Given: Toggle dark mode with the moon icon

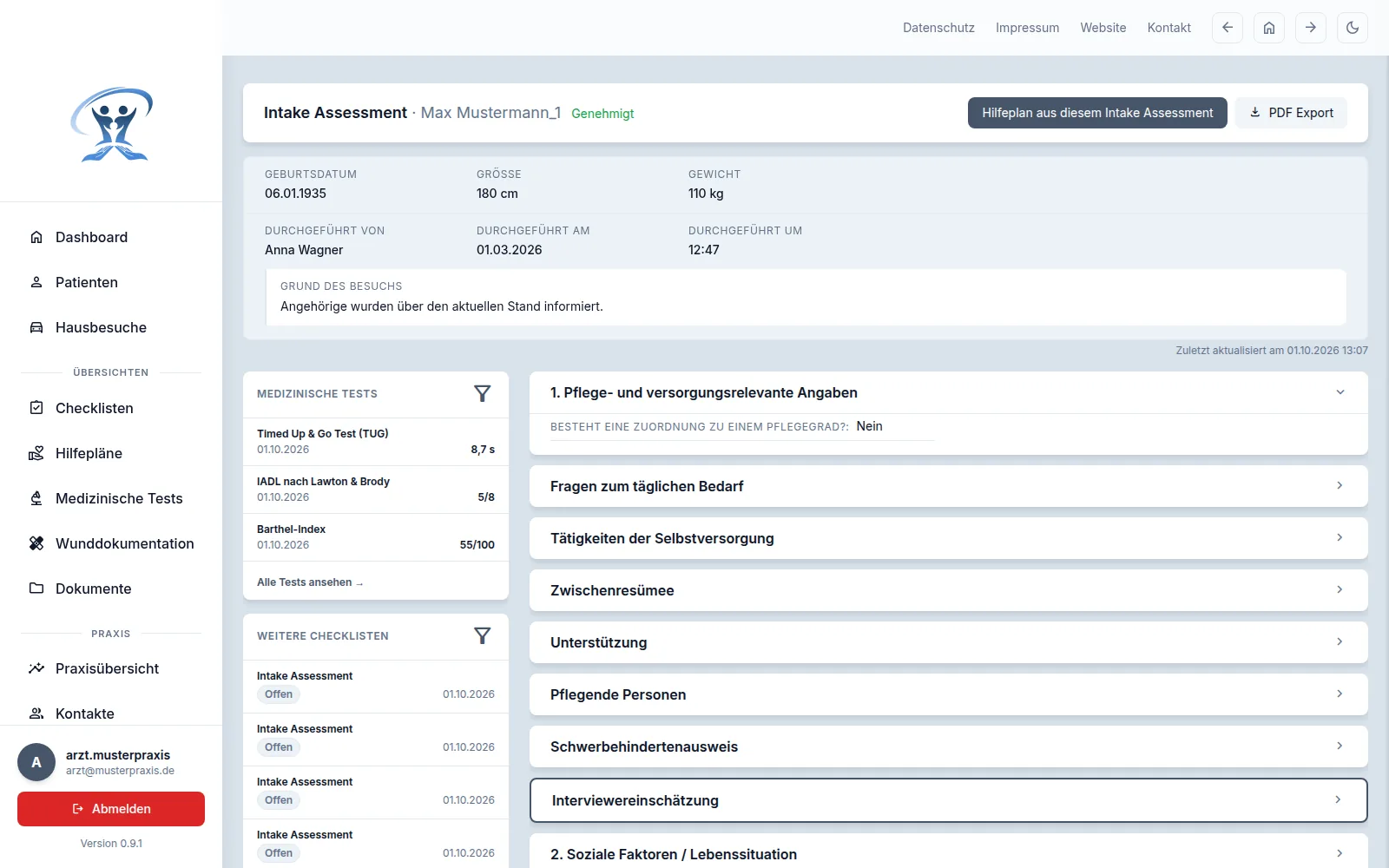Looking at the screenshot, I should (1353, 28).
